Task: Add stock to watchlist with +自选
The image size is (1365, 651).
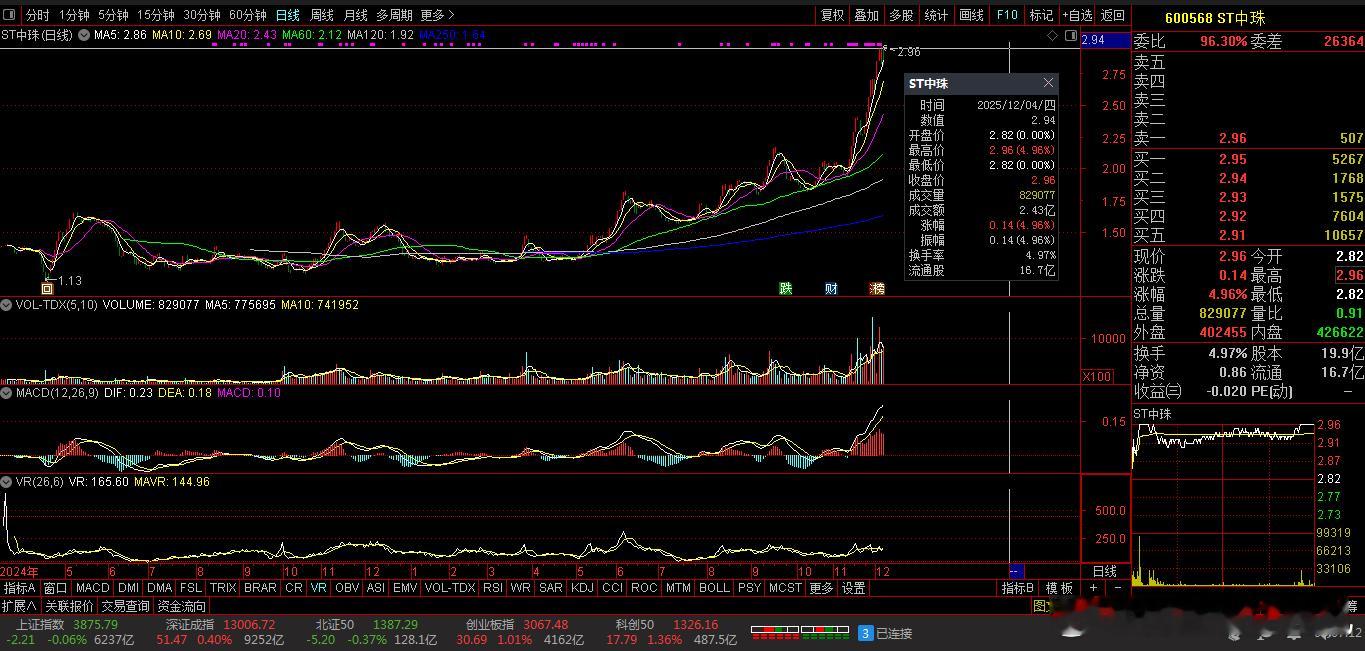Action: click(1077, 15)
